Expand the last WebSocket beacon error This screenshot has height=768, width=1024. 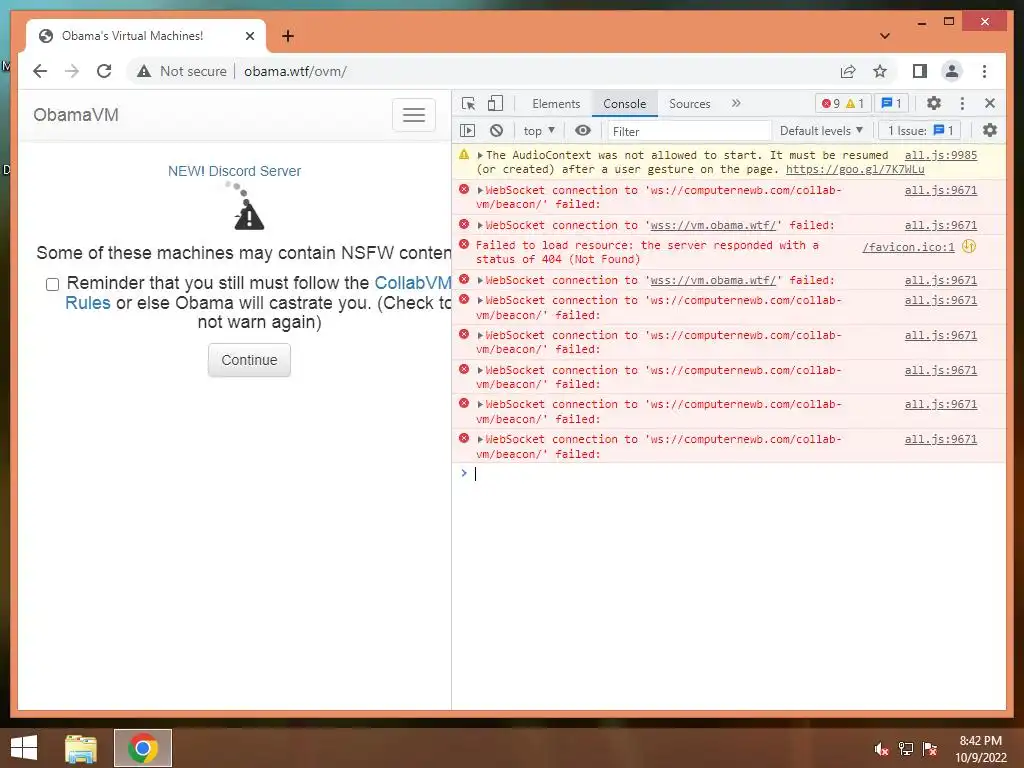(x=480, y=440)
